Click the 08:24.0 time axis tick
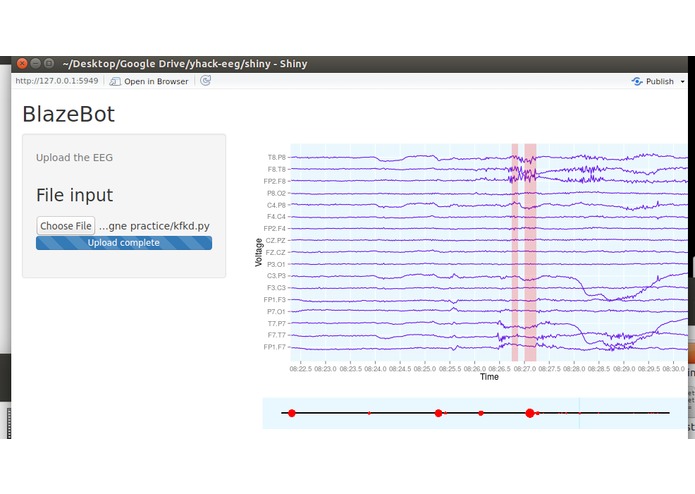 [375, 369]
